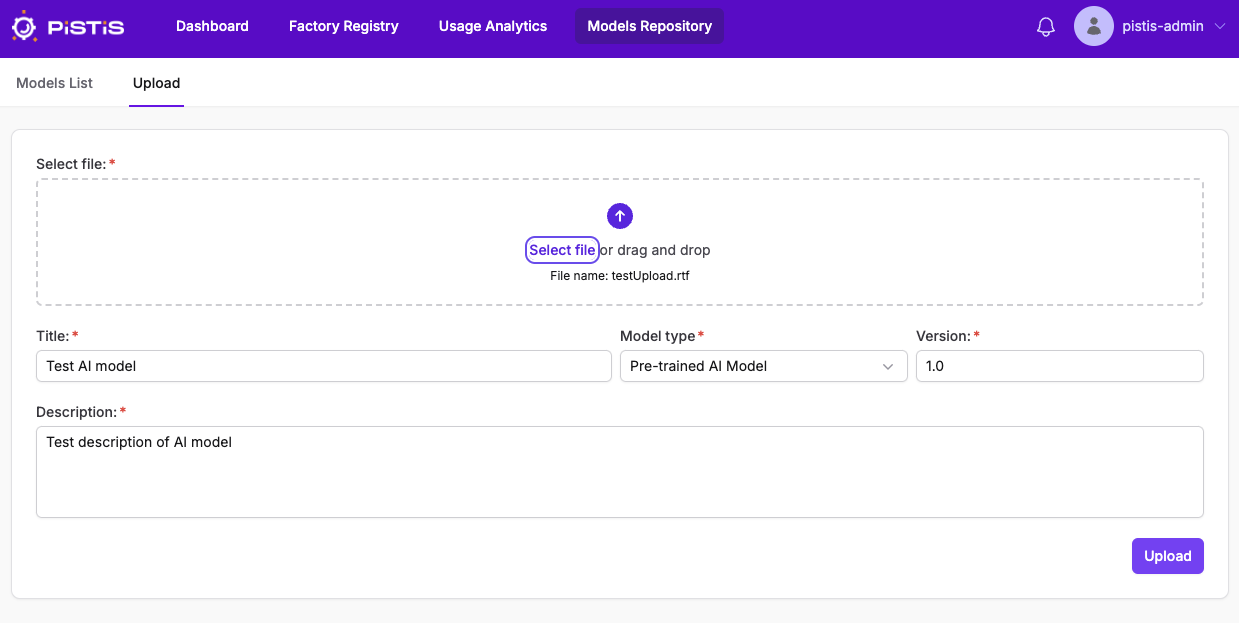Open Usage Analytics
The height and width of the screenshot is (623, 1239).
493,26
